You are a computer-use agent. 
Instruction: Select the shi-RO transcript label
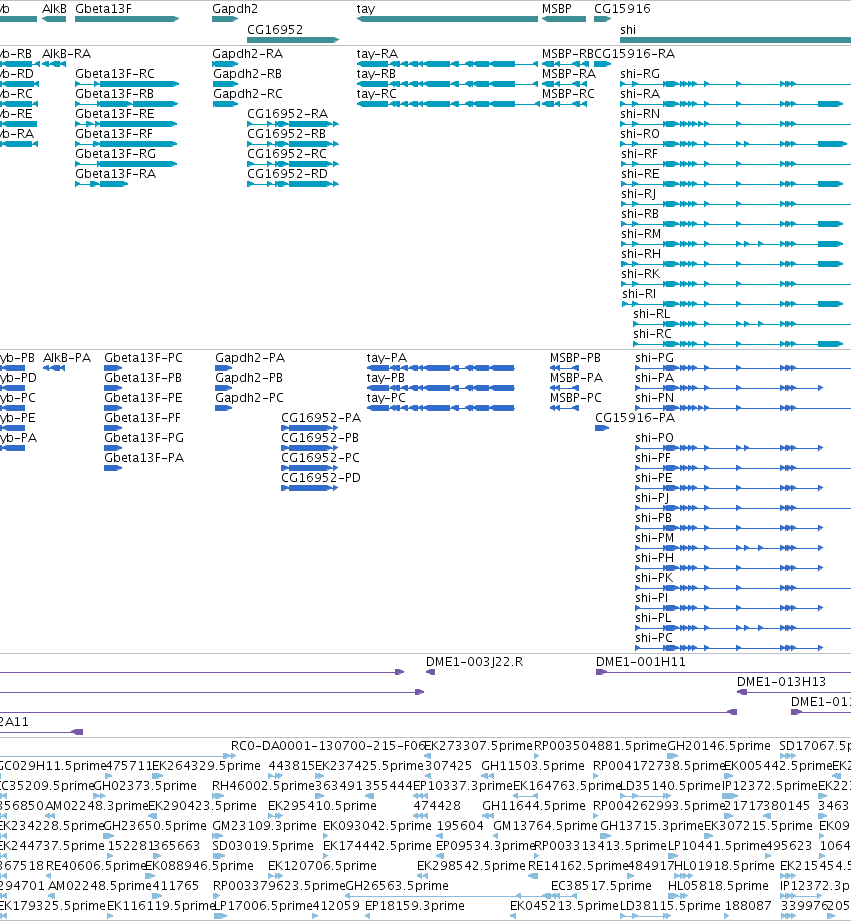point(640,134)
